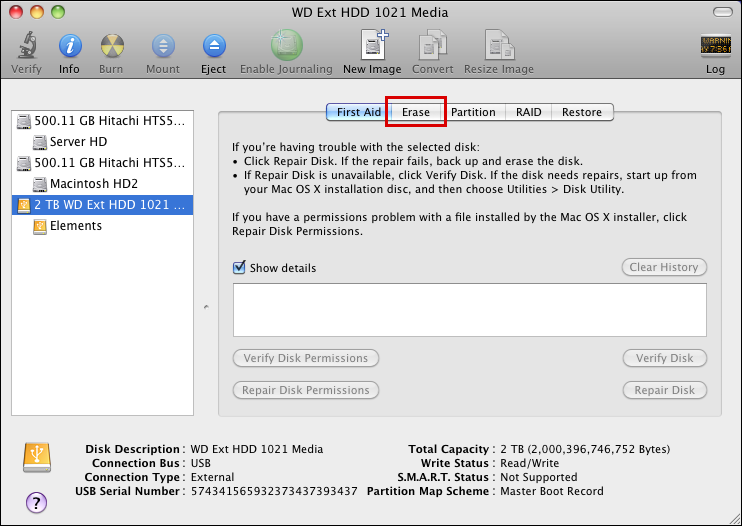Click the sidebar divider handle dot
The width and height of the screenshot is (742, 526).
click(206, 307)
